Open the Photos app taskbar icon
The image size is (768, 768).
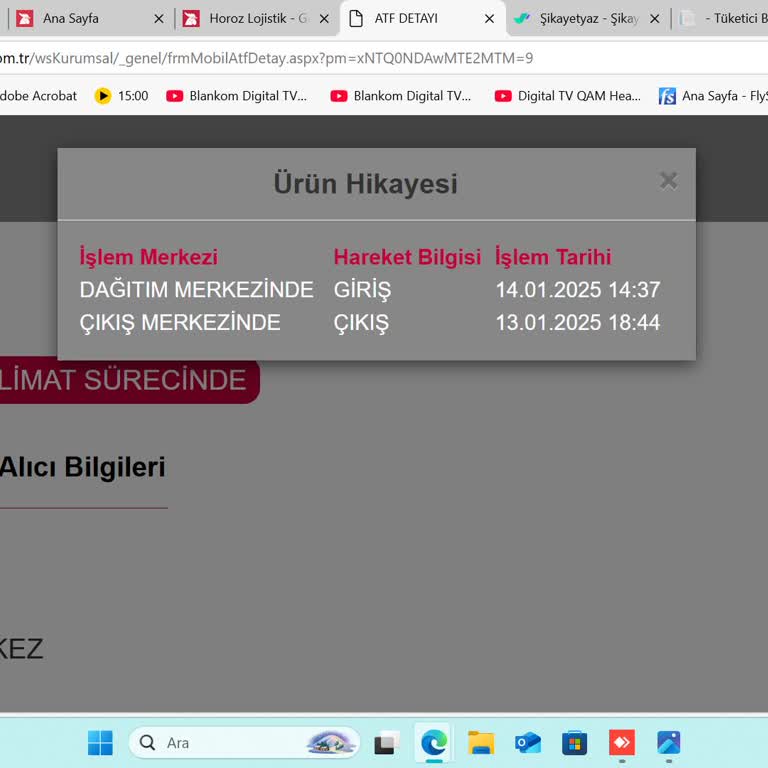[669, 743]
